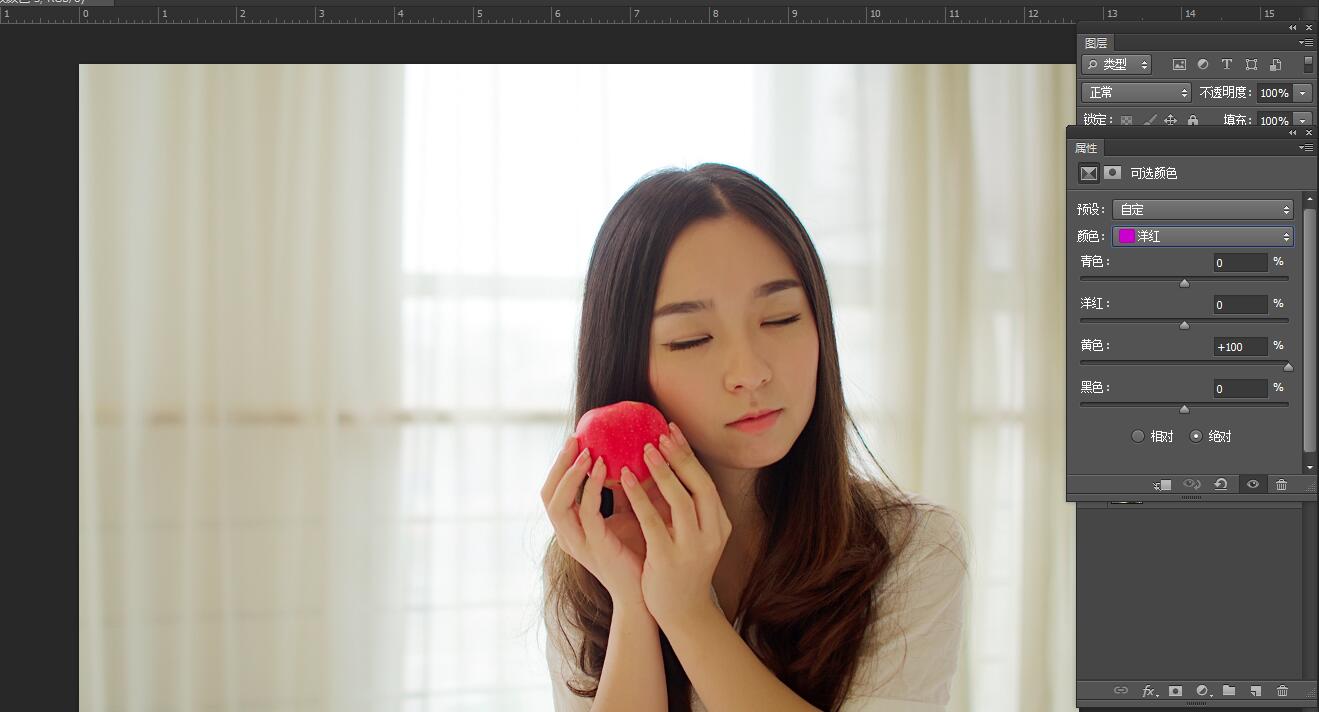
Task: Collapse the Layers panel with double arrows
Action: coord(1293,28)
